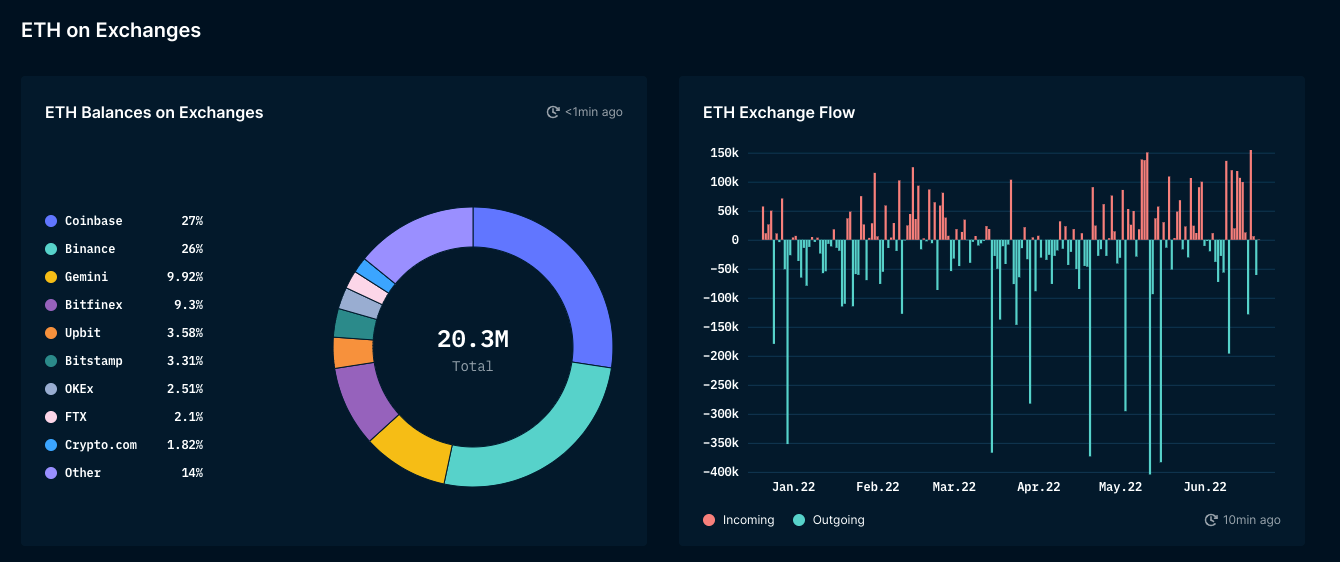The image size is (1340, 562).
Task: Click the 20.3M Total donut center
Action: point(473,349)
